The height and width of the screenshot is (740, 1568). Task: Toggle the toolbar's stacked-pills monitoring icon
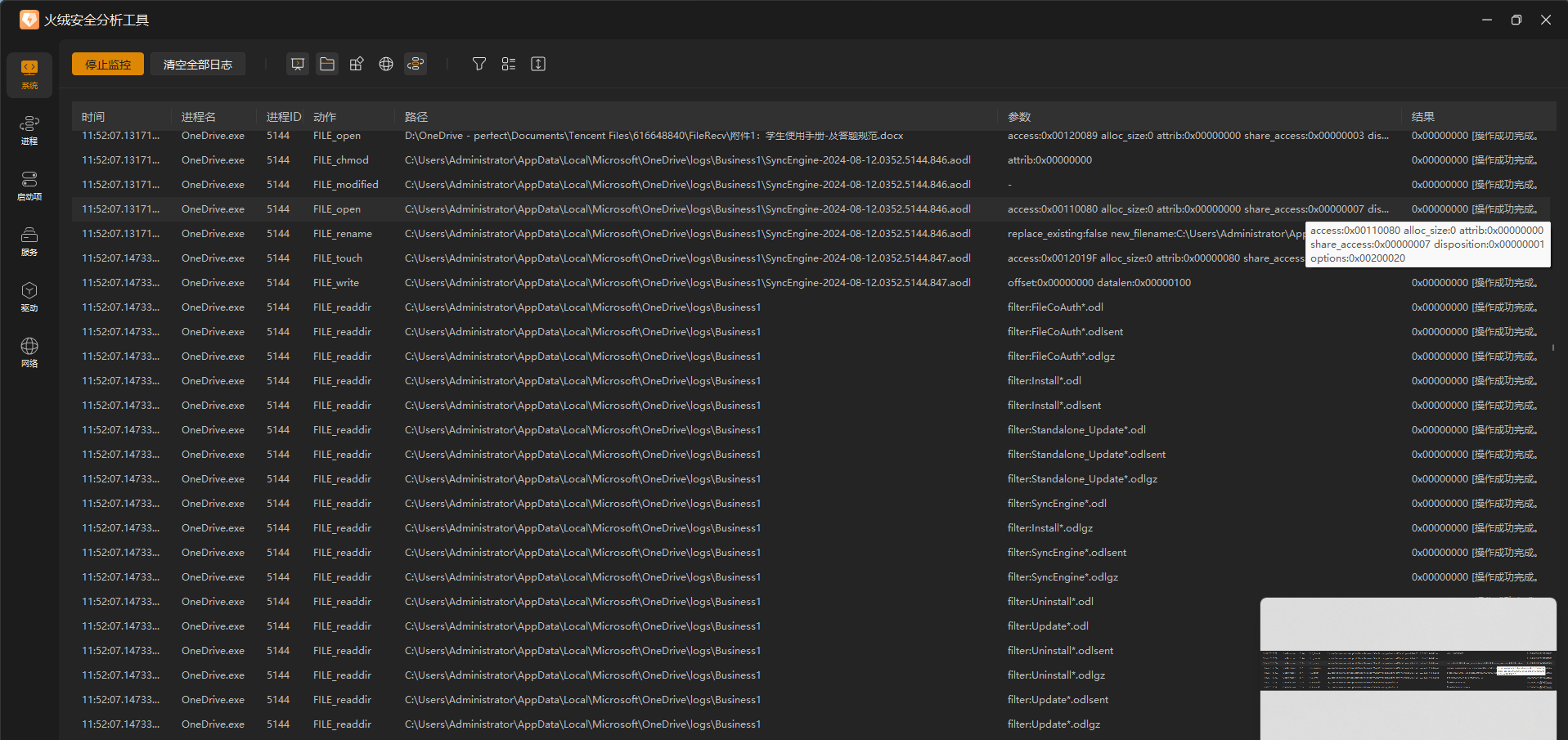[416, 64]
